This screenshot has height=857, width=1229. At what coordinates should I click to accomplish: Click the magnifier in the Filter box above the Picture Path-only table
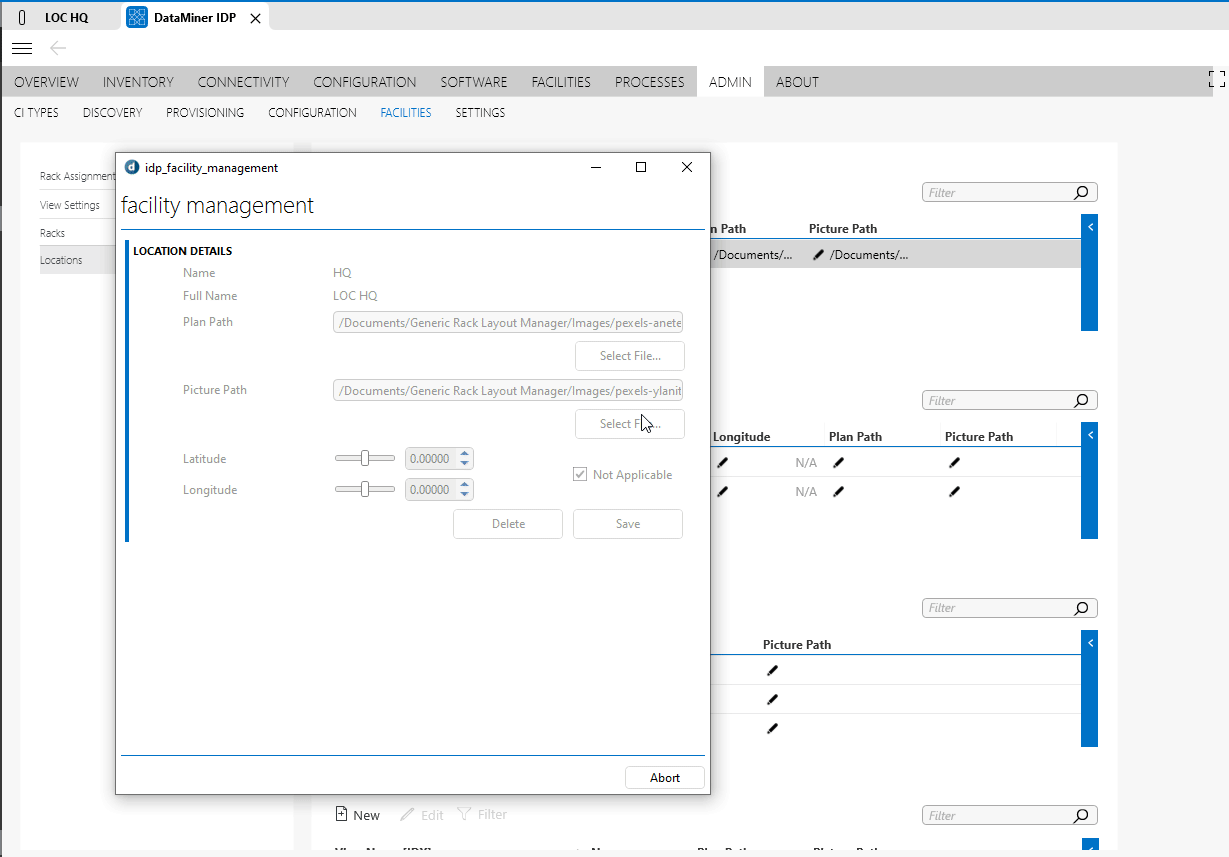click(x=1081, y=608)
